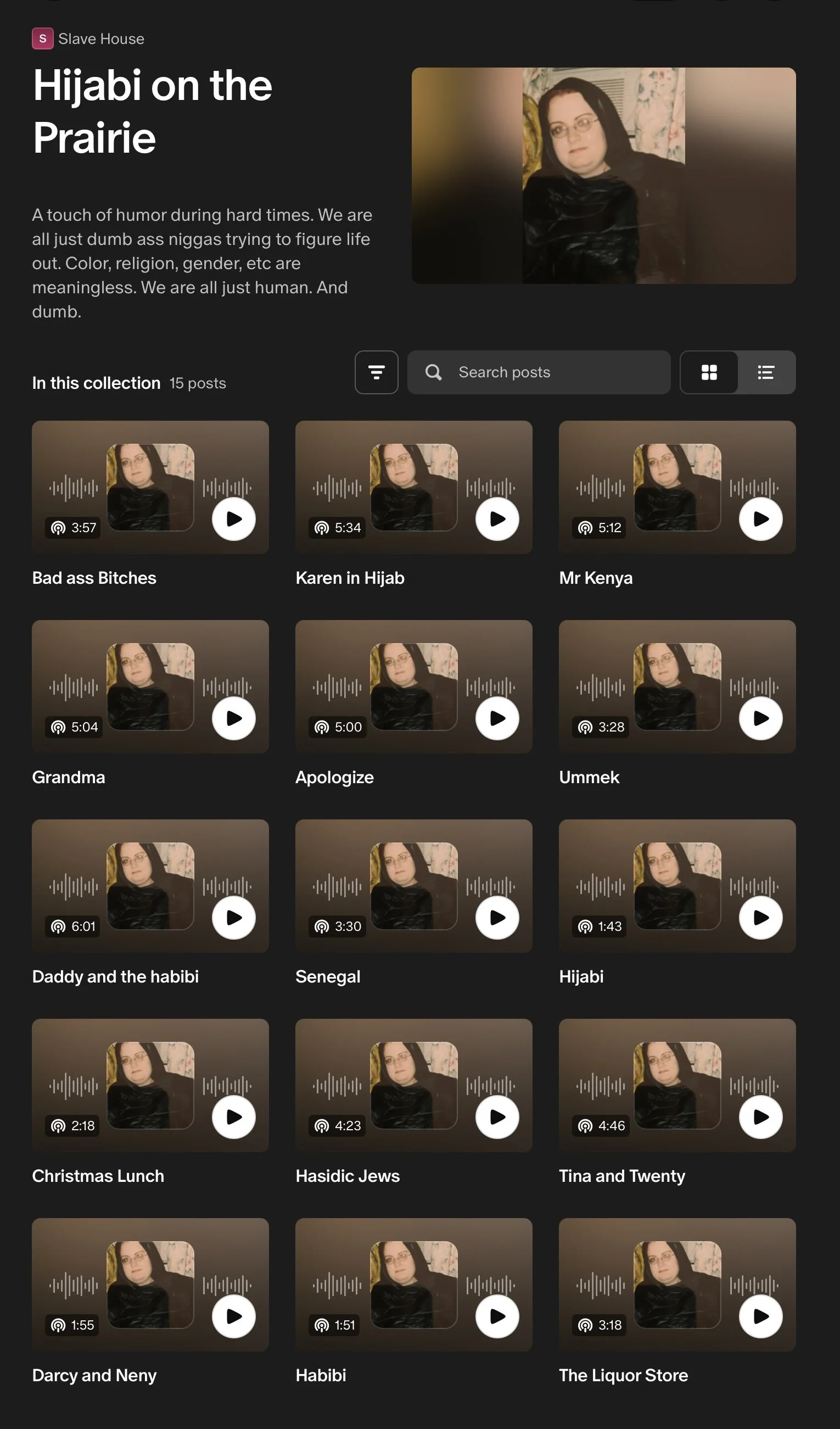This screenshot has width=840, height=1429.
Task: Open the Senegal post title
Action: pos(328,976)
